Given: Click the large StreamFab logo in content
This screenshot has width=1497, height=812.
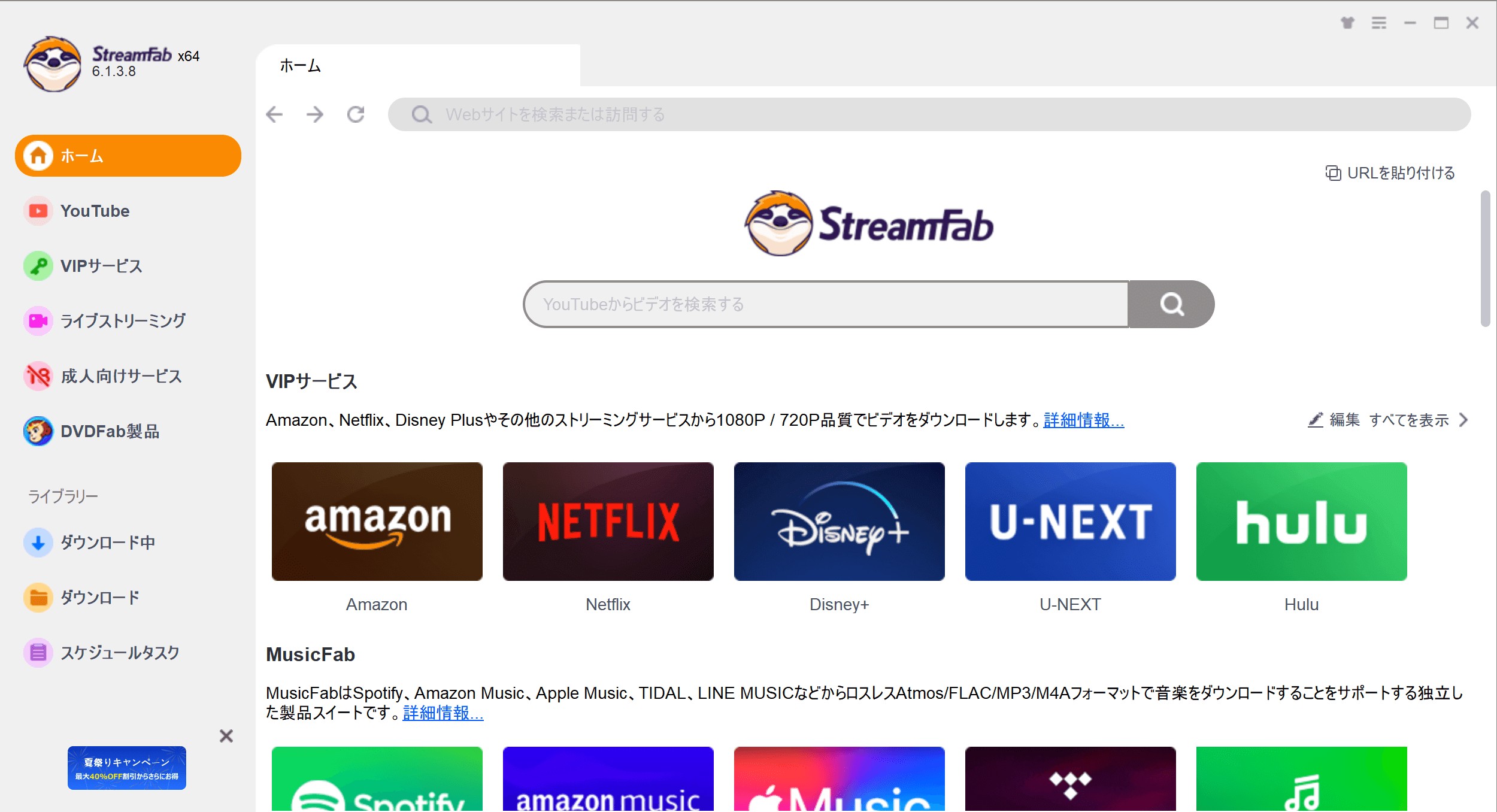Looking at the screenshot, I should pos(869,224).
